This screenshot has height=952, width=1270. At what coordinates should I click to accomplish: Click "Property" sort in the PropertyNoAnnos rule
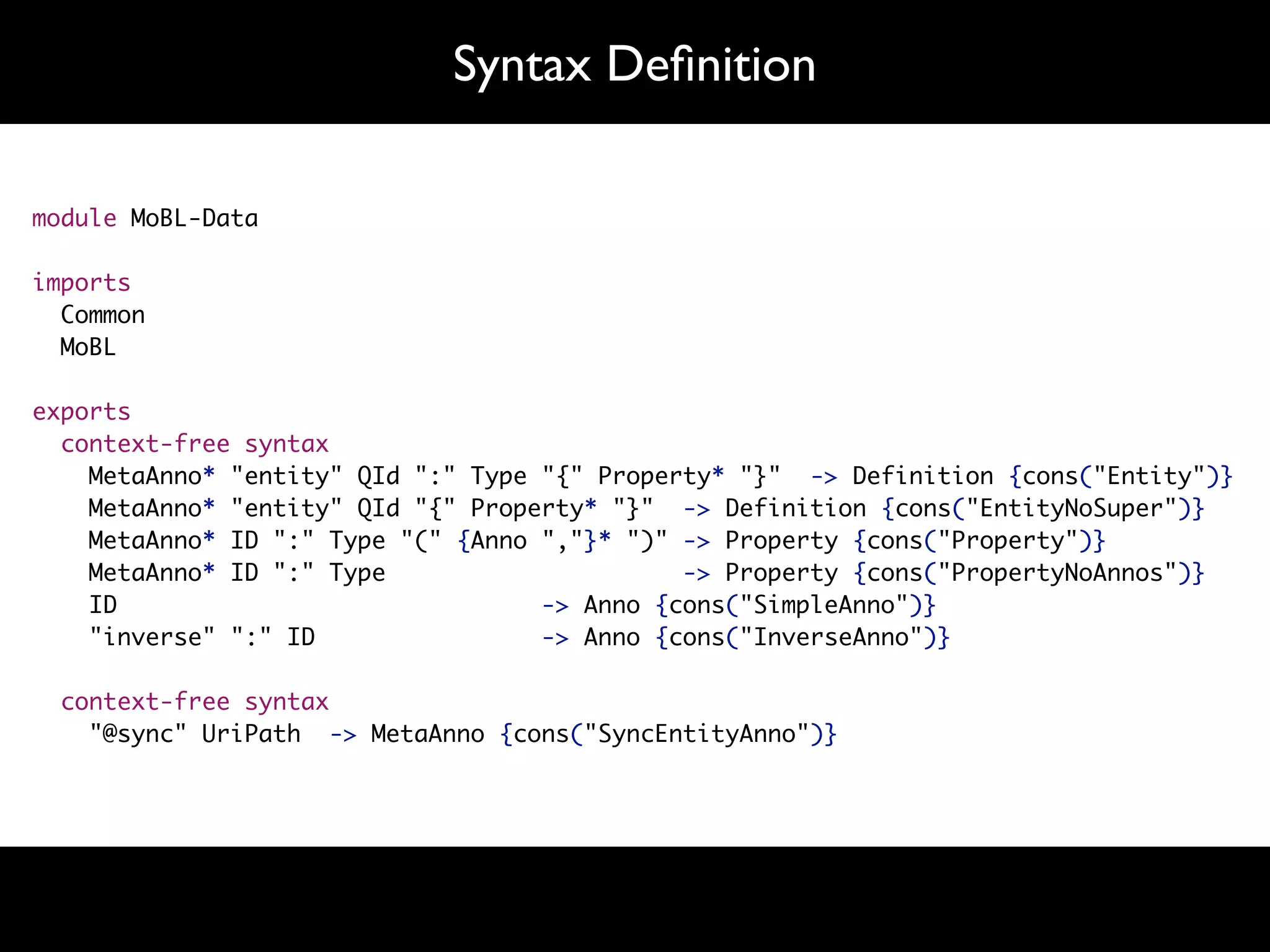(781, 574)
